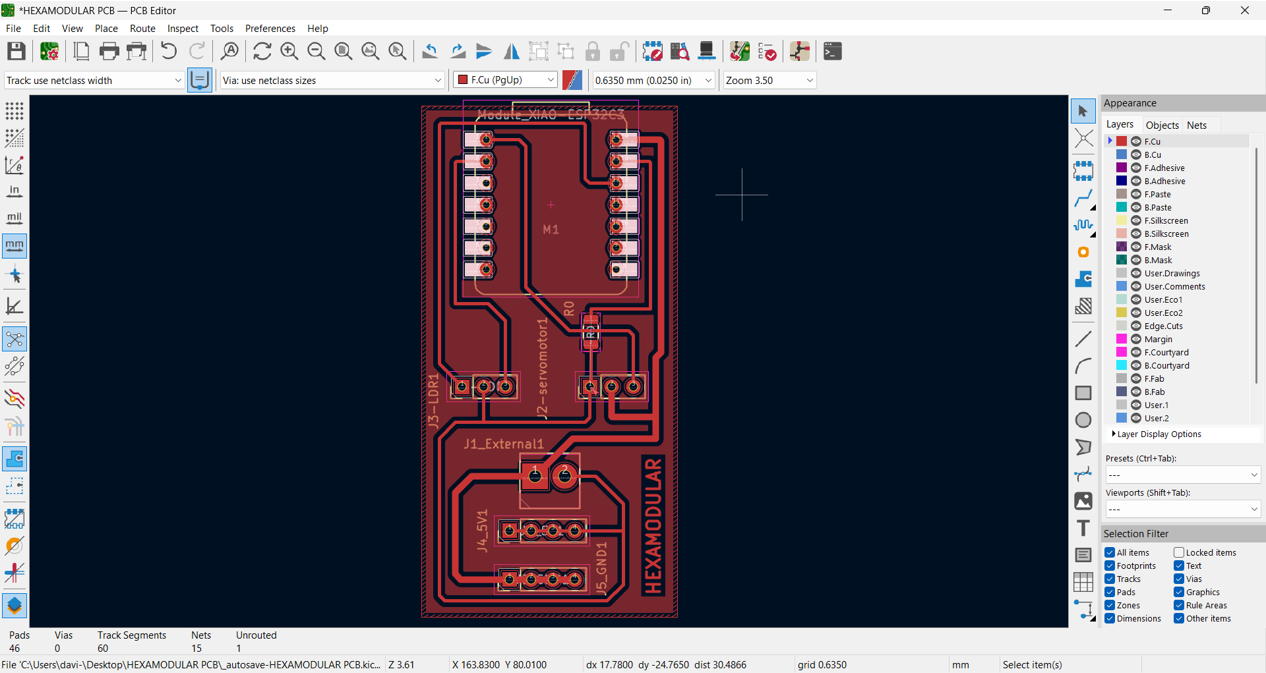Undo the last edit
This screenshot has width=1266, height=673.
(x=169, y=51)
